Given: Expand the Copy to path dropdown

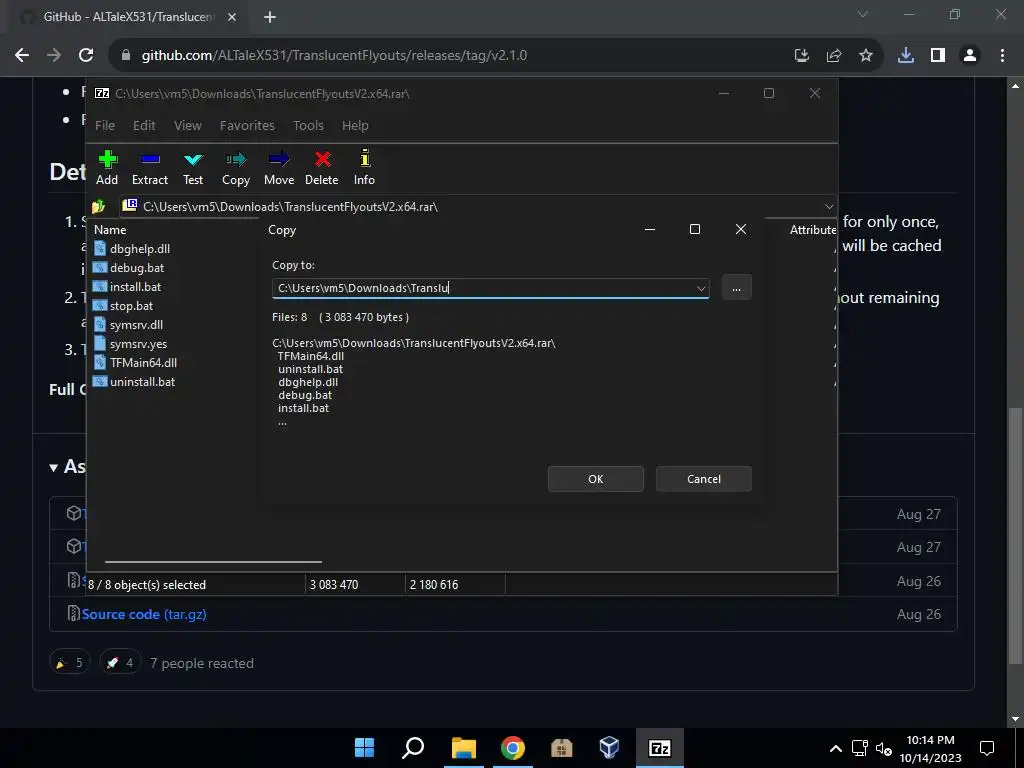Looking at the screenshot, I should point(701,288).
